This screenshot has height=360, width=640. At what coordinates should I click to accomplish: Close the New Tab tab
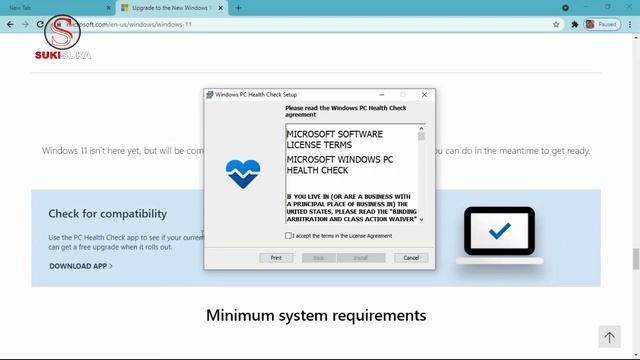[x=109, y=8]
